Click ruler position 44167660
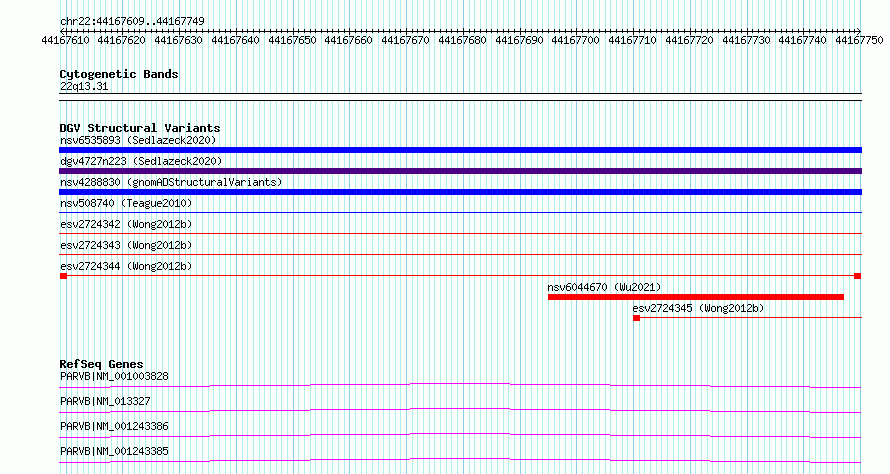Viewport: 890px width, 474px height. [349, 40]
